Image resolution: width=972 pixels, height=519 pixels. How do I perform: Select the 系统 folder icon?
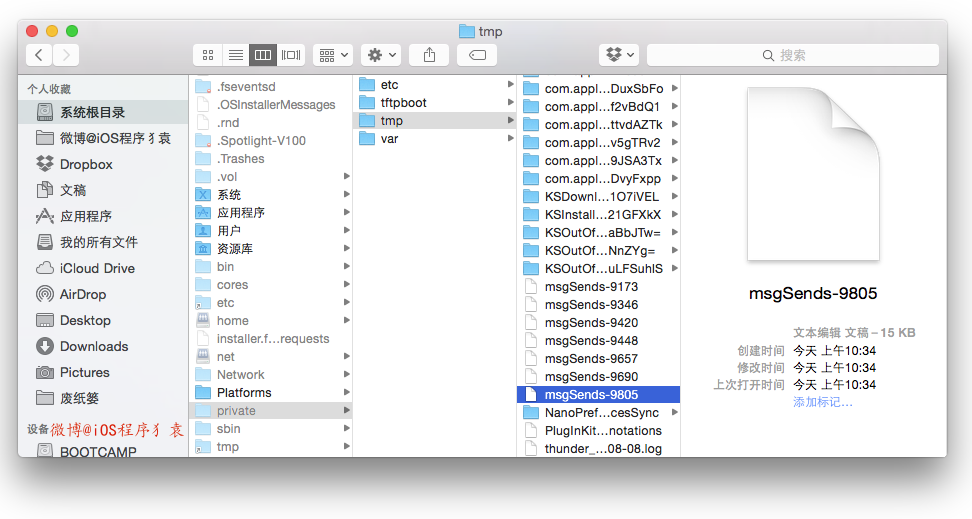[x=203, y=195]
